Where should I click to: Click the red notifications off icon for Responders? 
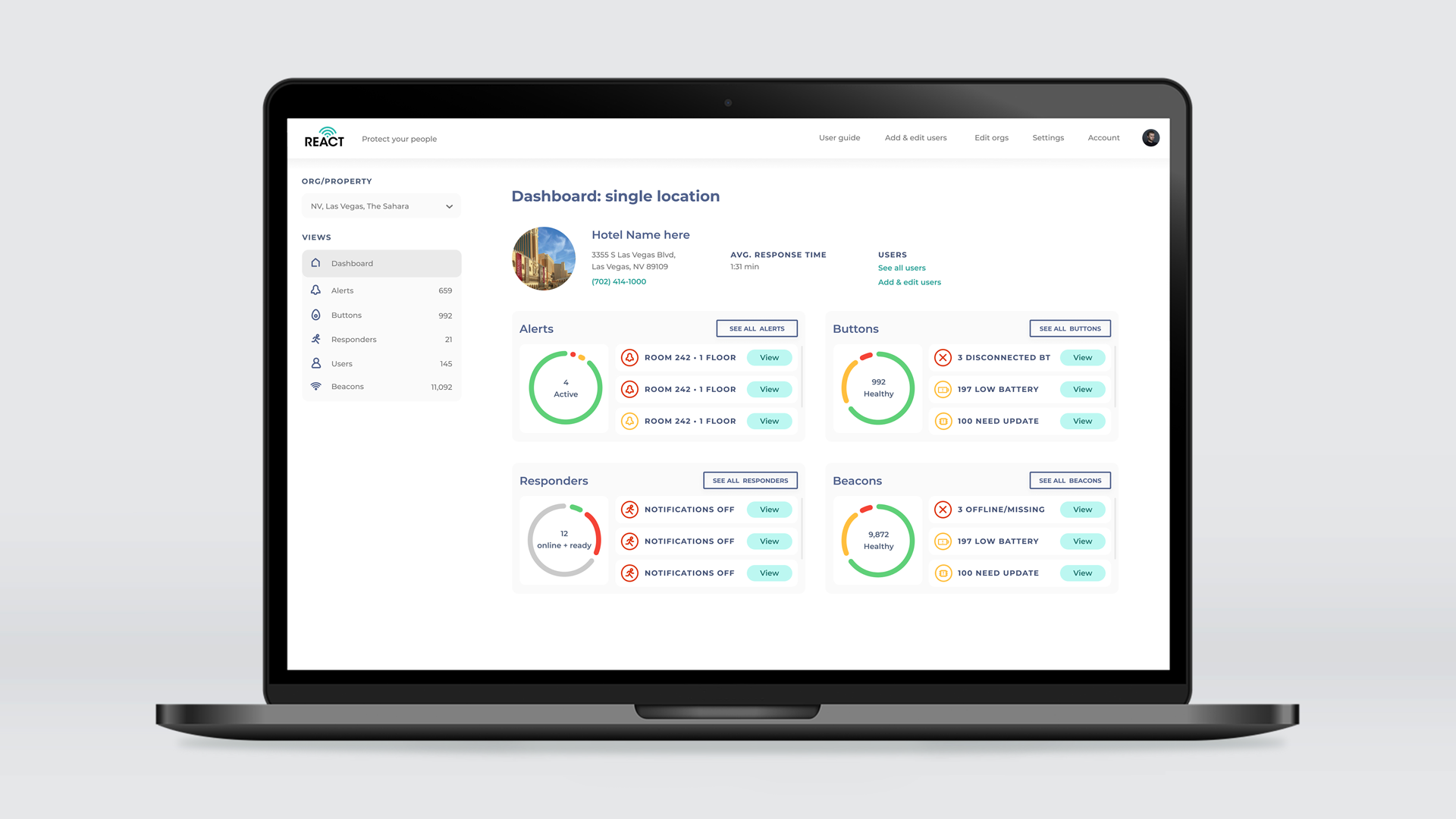[629, 509]
